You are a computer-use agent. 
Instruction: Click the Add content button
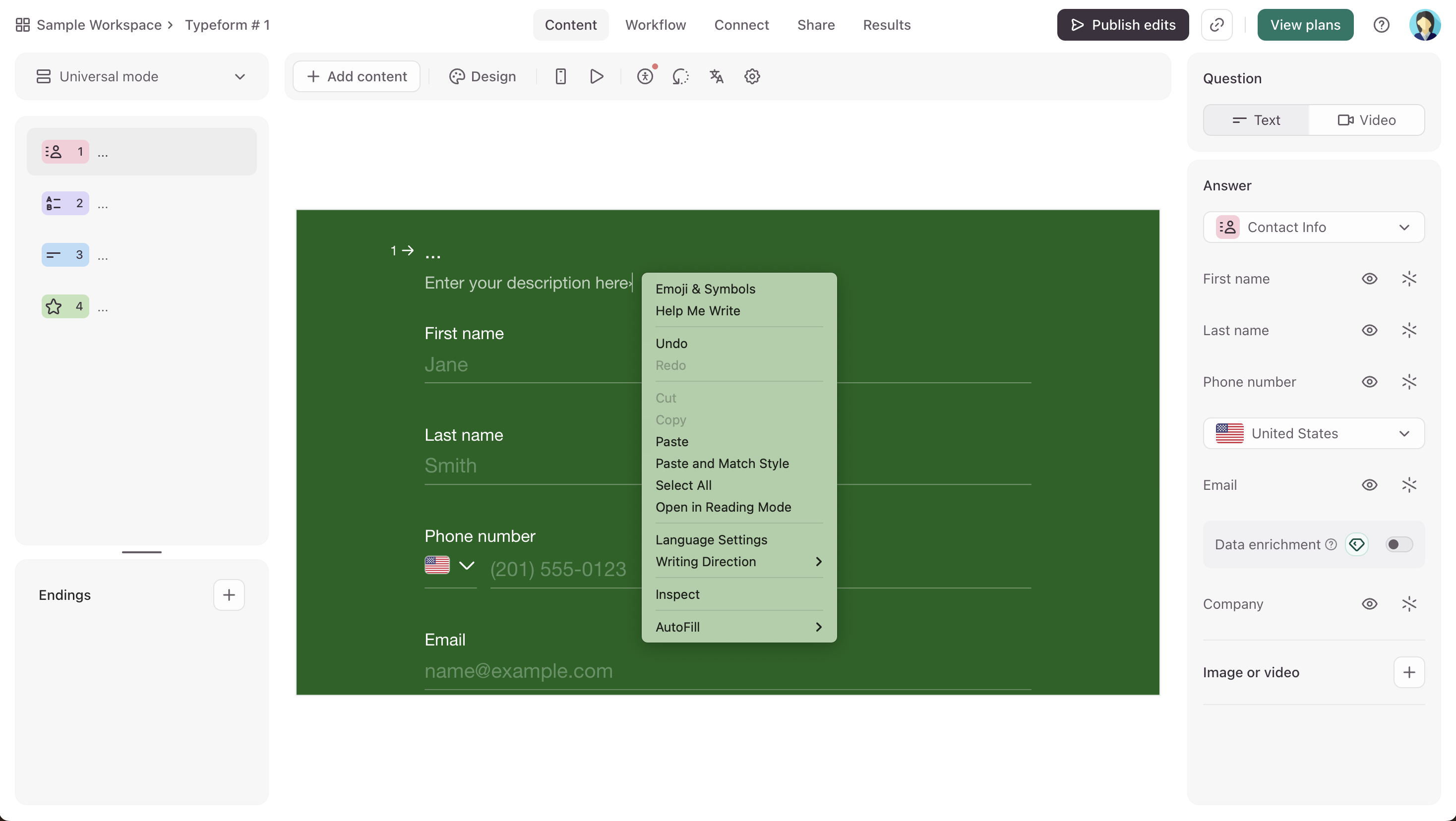coord(357,76)
